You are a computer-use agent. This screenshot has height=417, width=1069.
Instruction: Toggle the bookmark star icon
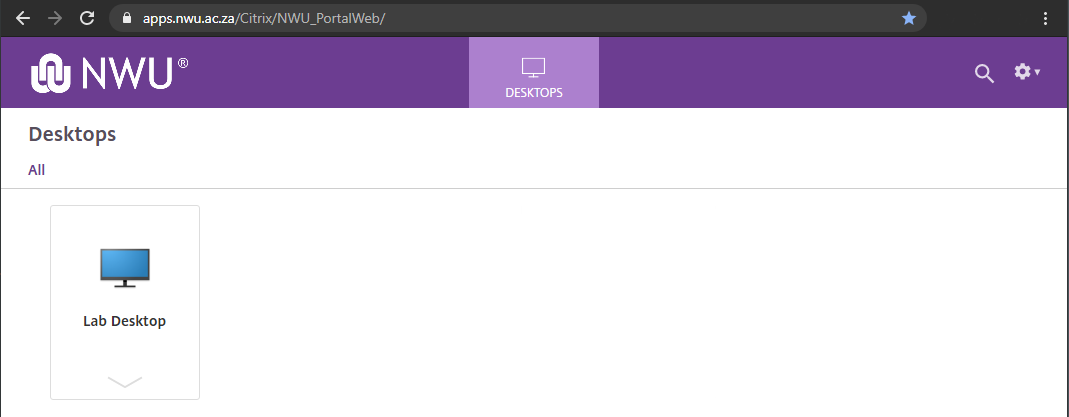coord(909,18)
